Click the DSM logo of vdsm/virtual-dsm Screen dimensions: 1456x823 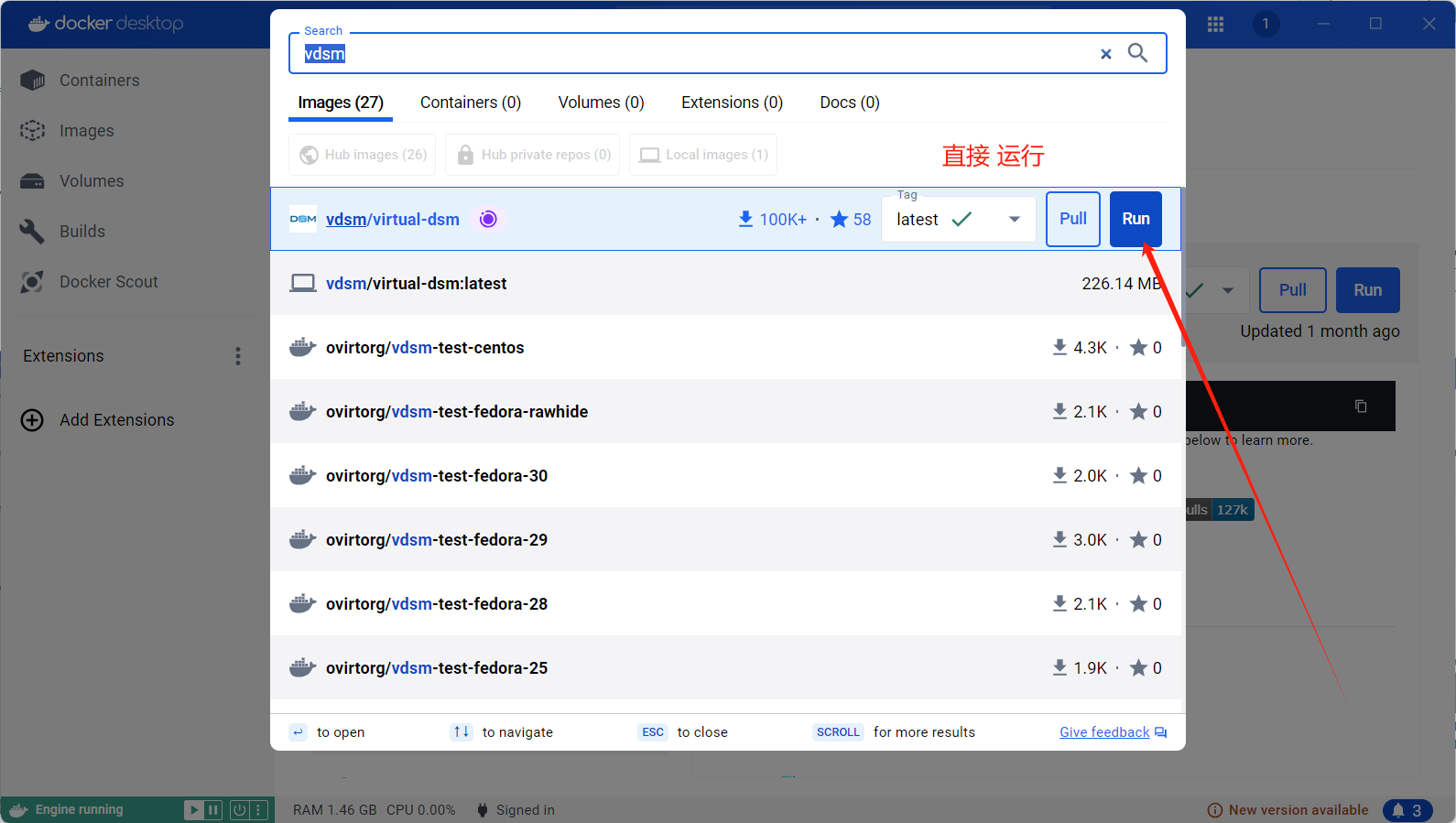[x=303, y=219]
